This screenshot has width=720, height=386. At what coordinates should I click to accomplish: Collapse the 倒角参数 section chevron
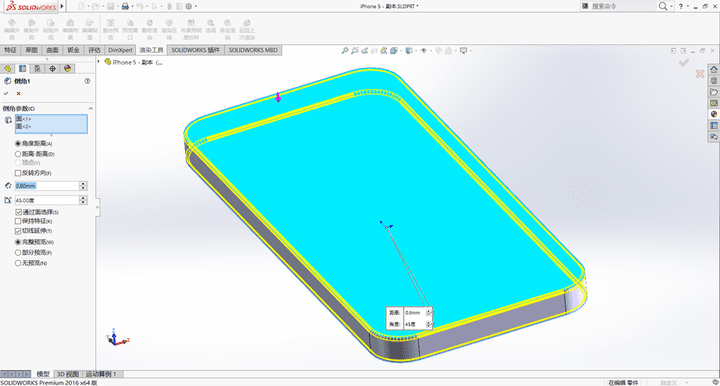[x=90, y=109]
